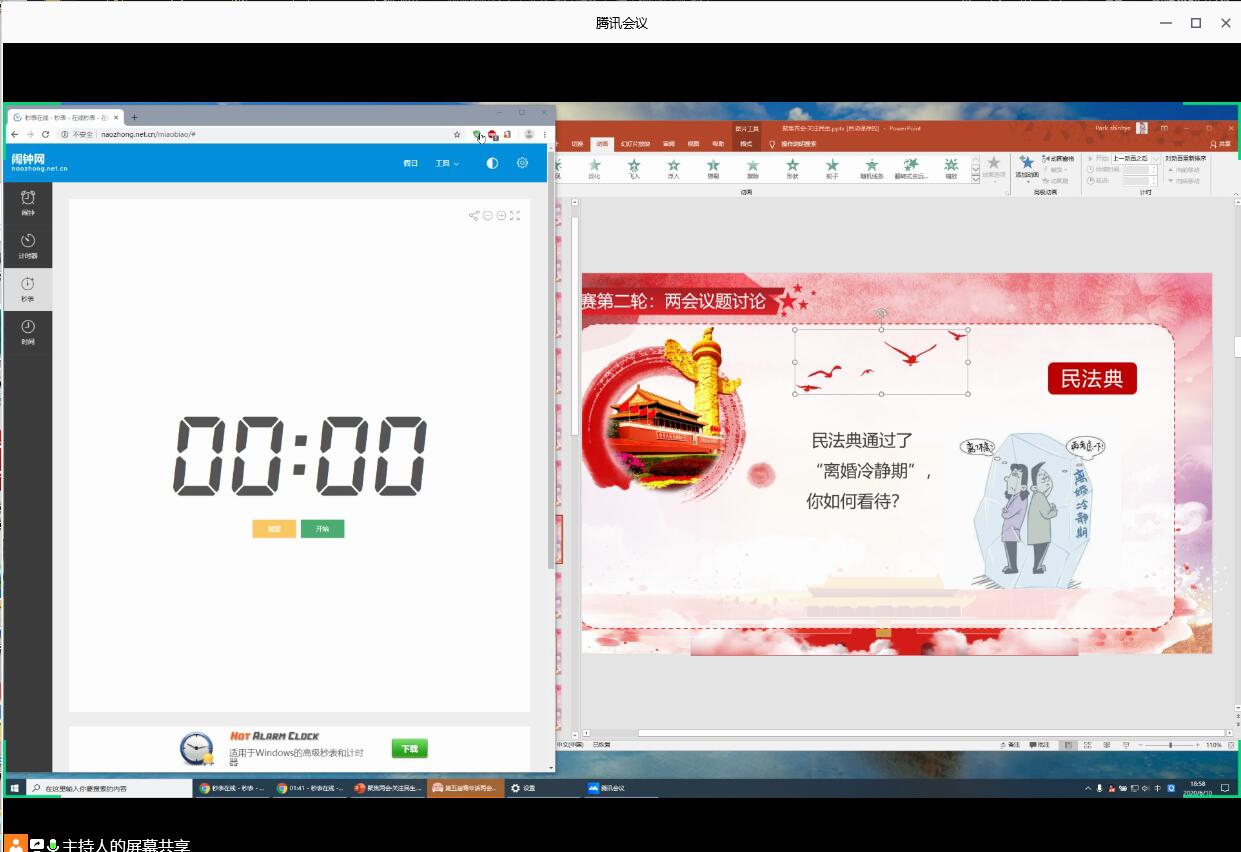Open the 格式 (Format) picture tools tab

pyautogui.click(x=746, y=144)
